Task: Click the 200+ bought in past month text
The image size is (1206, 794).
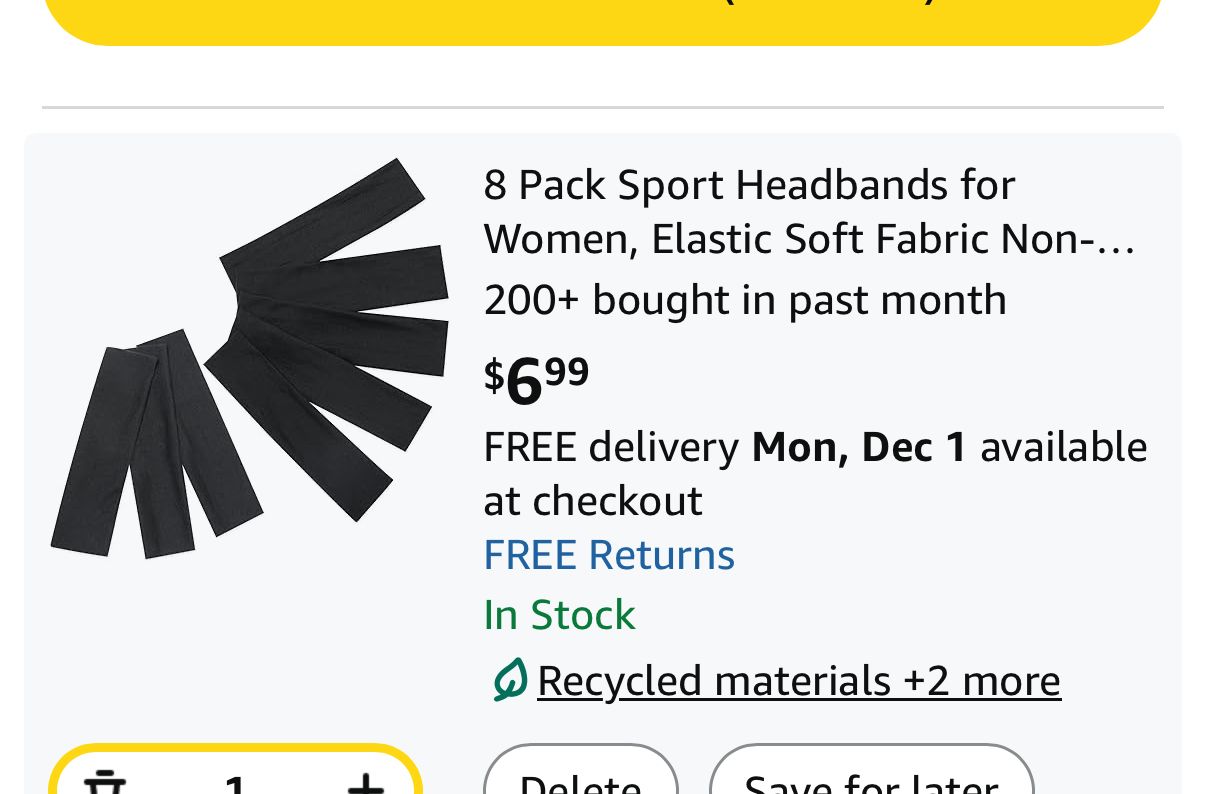Action: 745,300
